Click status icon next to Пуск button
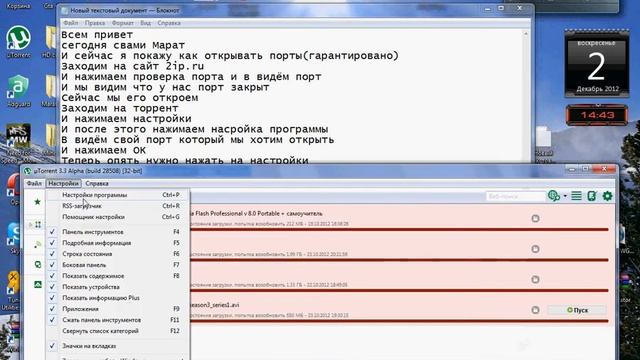Viewport: 640px width, 360px height. [536, 310]
